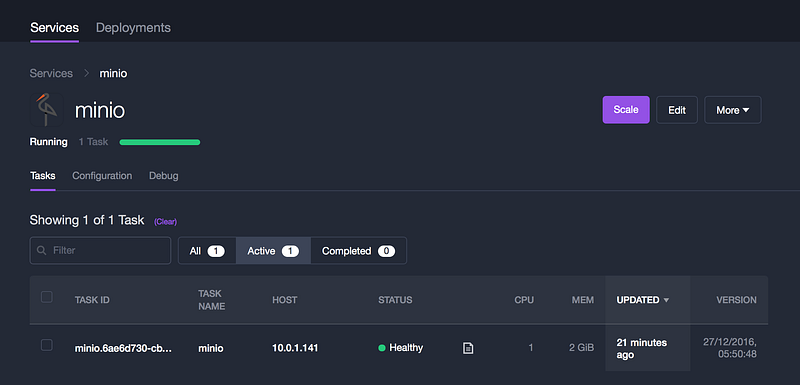800x385 pixels.
Task: Click the 2 GiB memory value
Action: pos(582,348)
